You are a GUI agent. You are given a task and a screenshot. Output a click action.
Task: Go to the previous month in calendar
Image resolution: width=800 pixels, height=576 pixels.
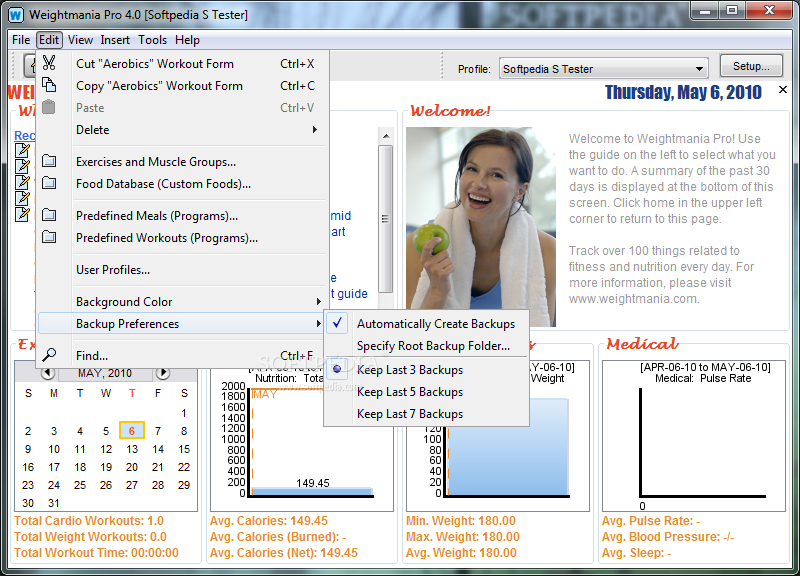(48, 373)
